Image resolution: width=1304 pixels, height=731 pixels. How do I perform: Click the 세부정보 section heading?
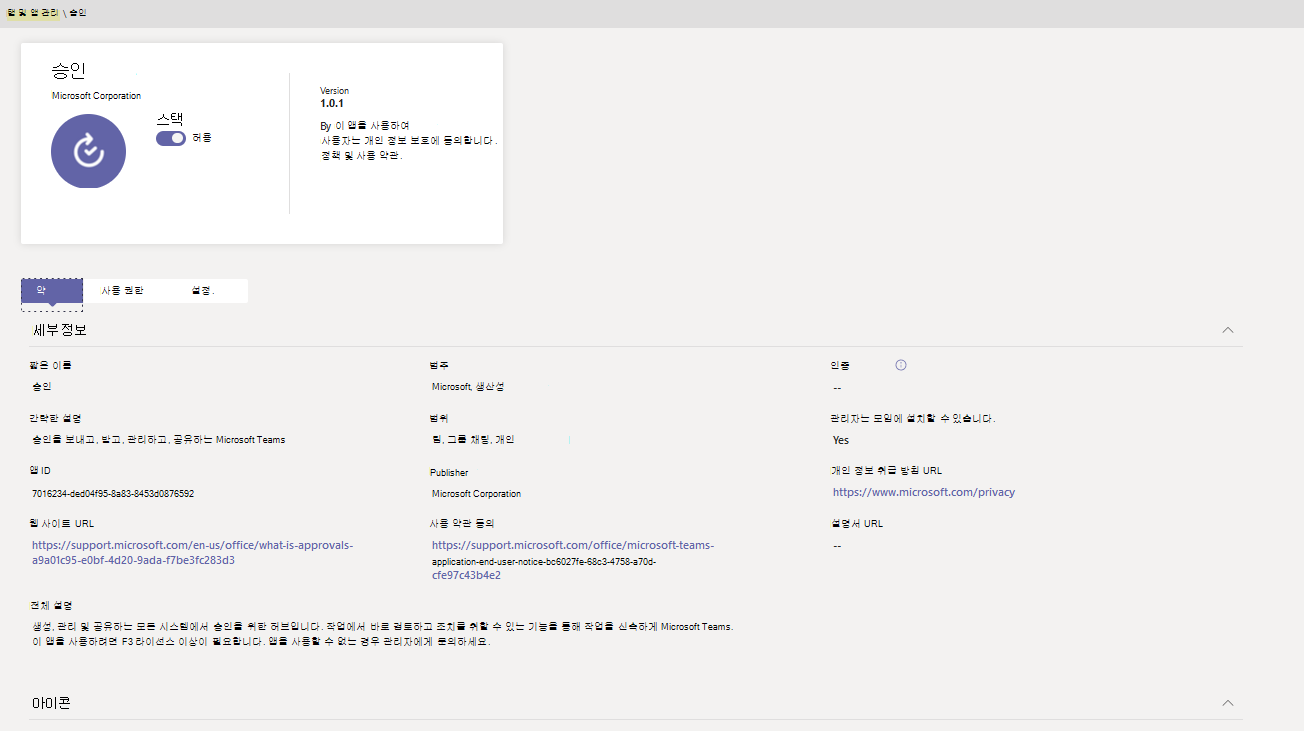point(60,330)
